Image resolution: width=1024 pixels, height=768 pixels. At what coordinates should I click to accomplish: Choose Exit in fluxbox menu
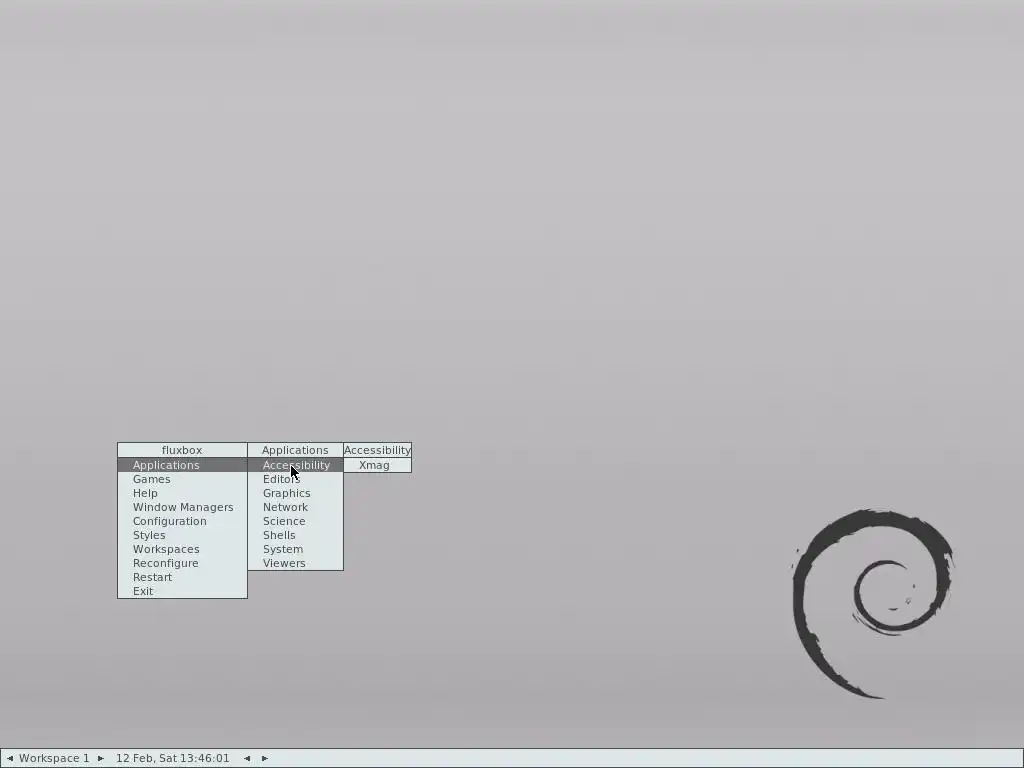(182, 592)
